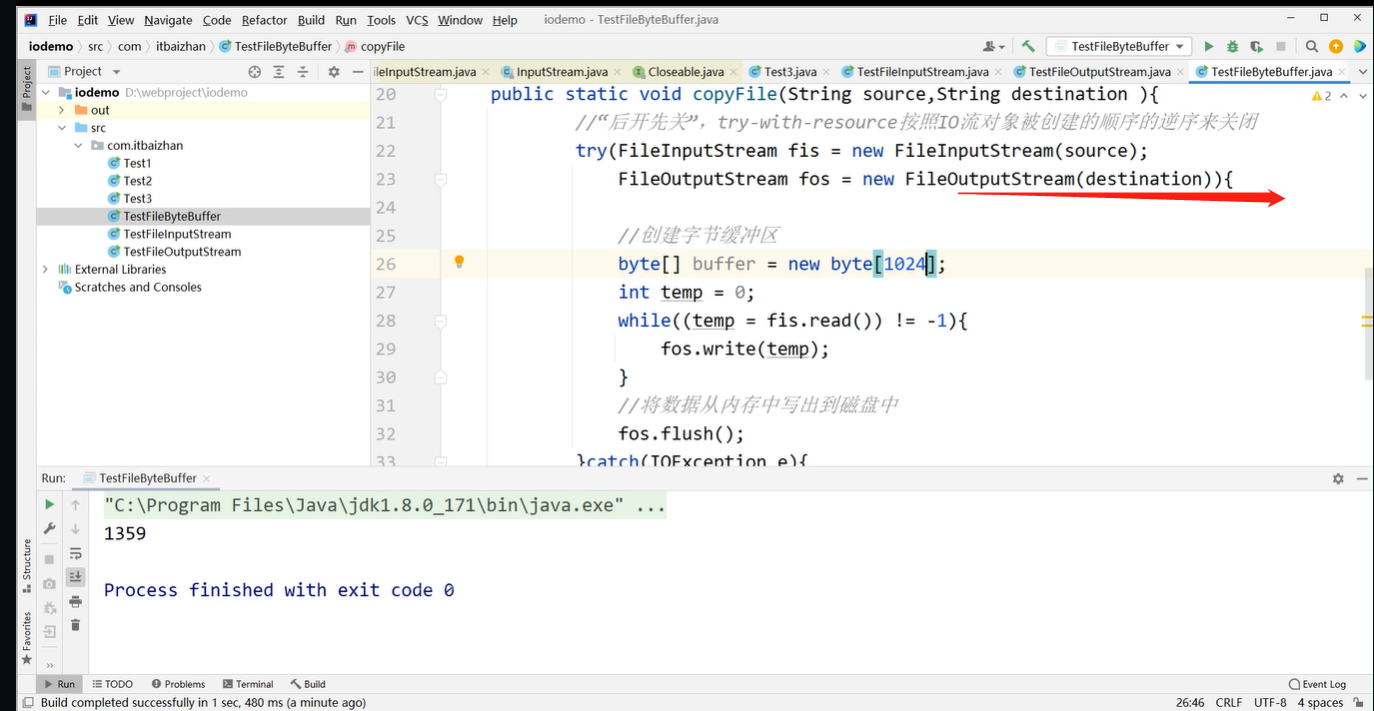
Task: Switch to the InputStream.java tab
Action: 561,72
